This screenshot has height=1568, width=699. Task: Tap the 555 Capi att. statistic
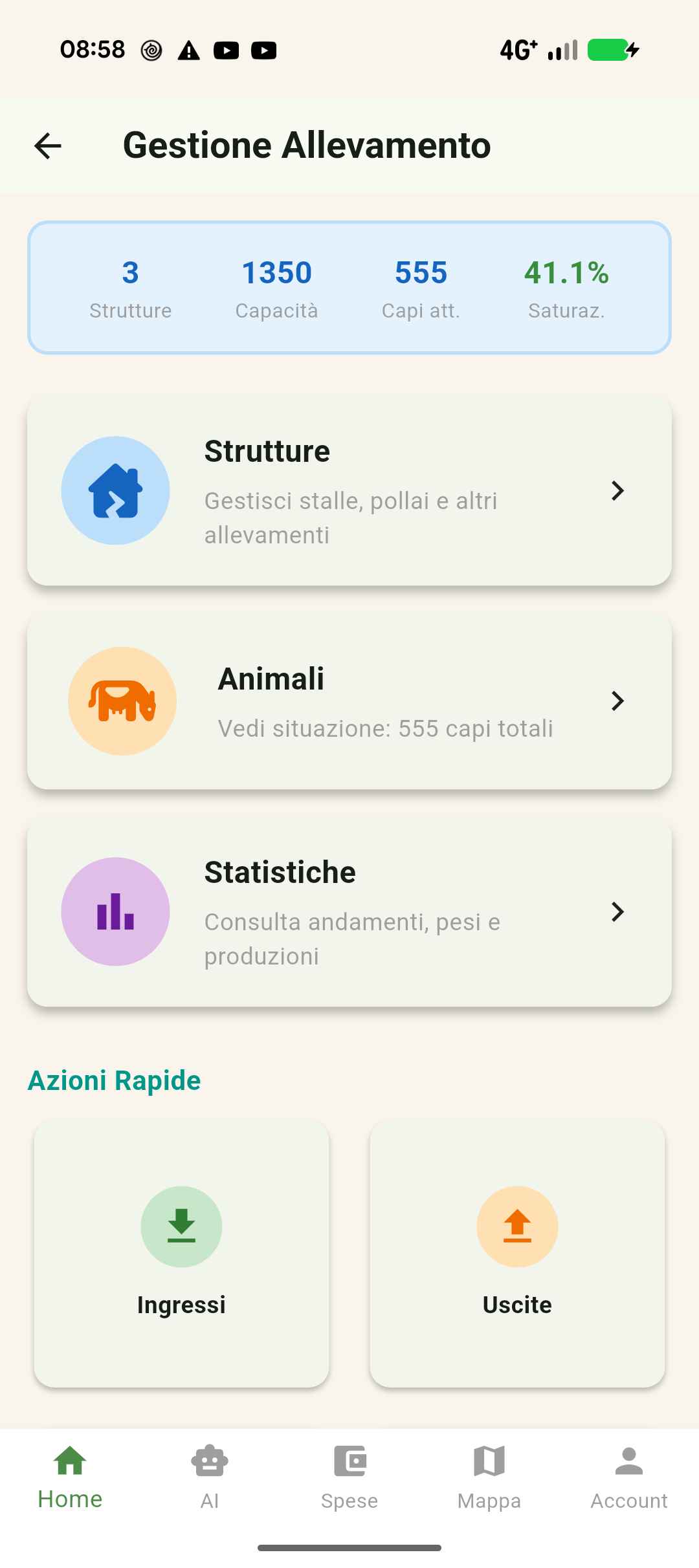pos(421,289)
